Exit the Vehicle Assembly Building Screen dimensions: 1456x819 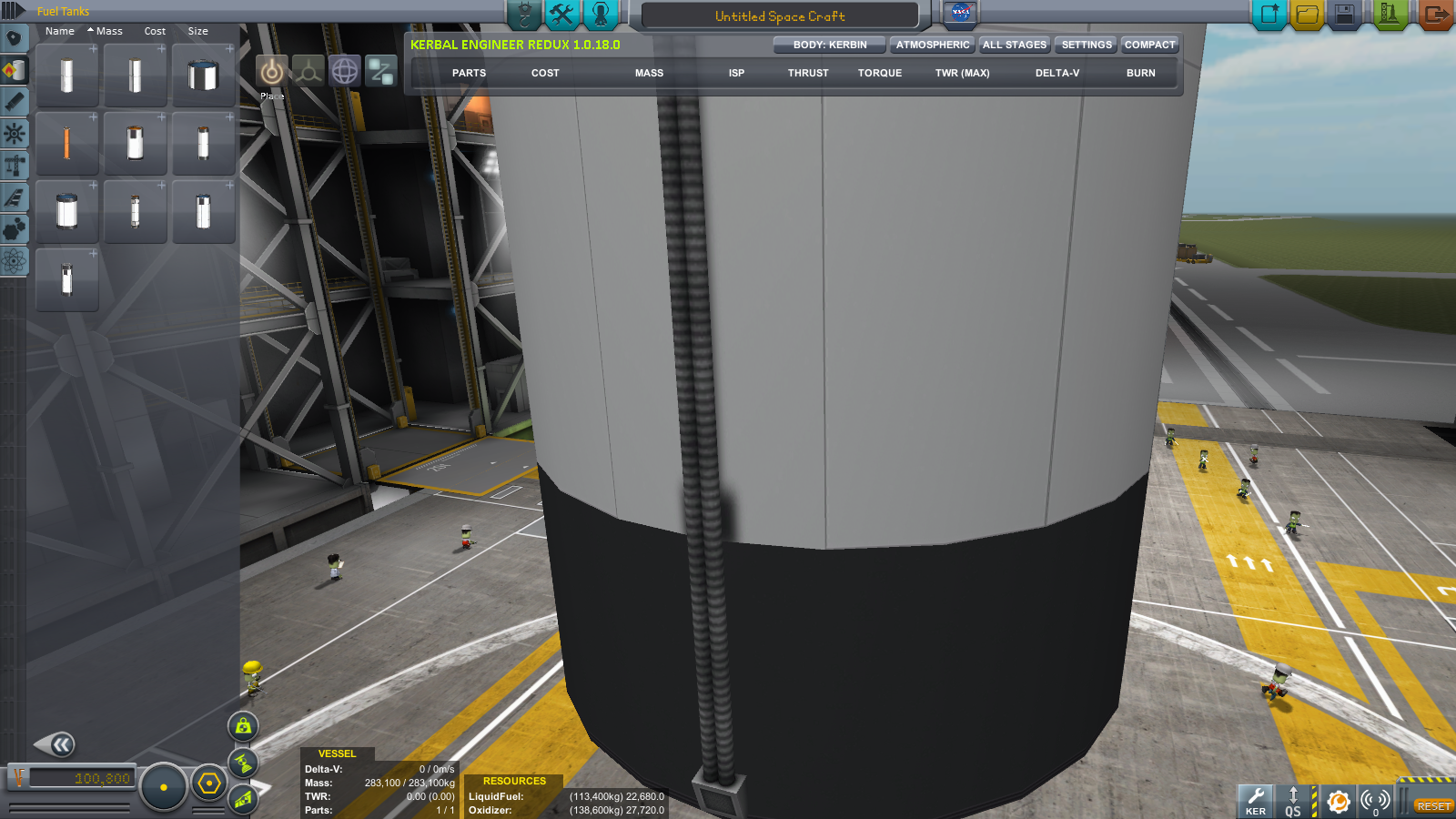coord(1436,15)
